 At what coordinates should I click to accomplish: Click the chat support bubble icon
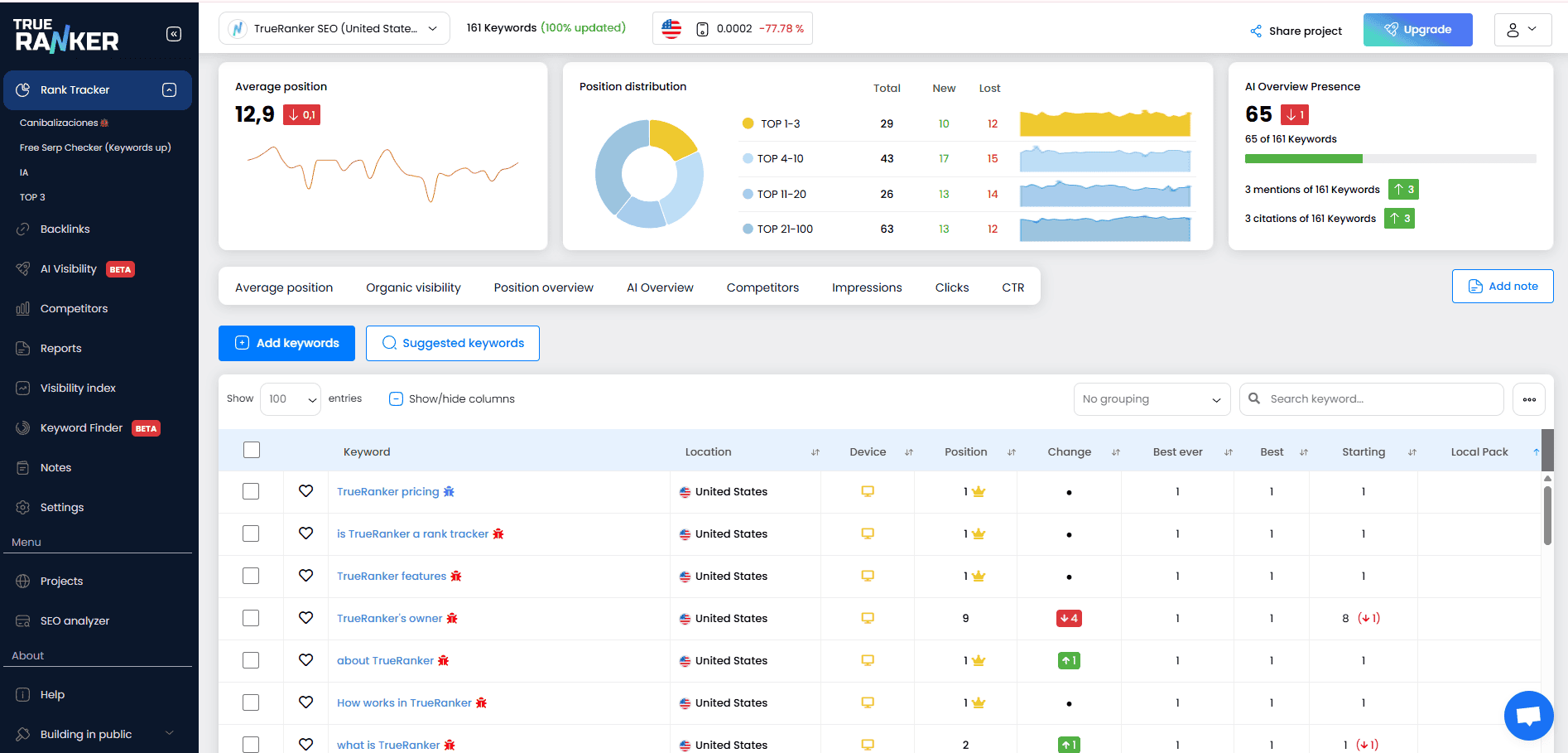(1528, 716)
